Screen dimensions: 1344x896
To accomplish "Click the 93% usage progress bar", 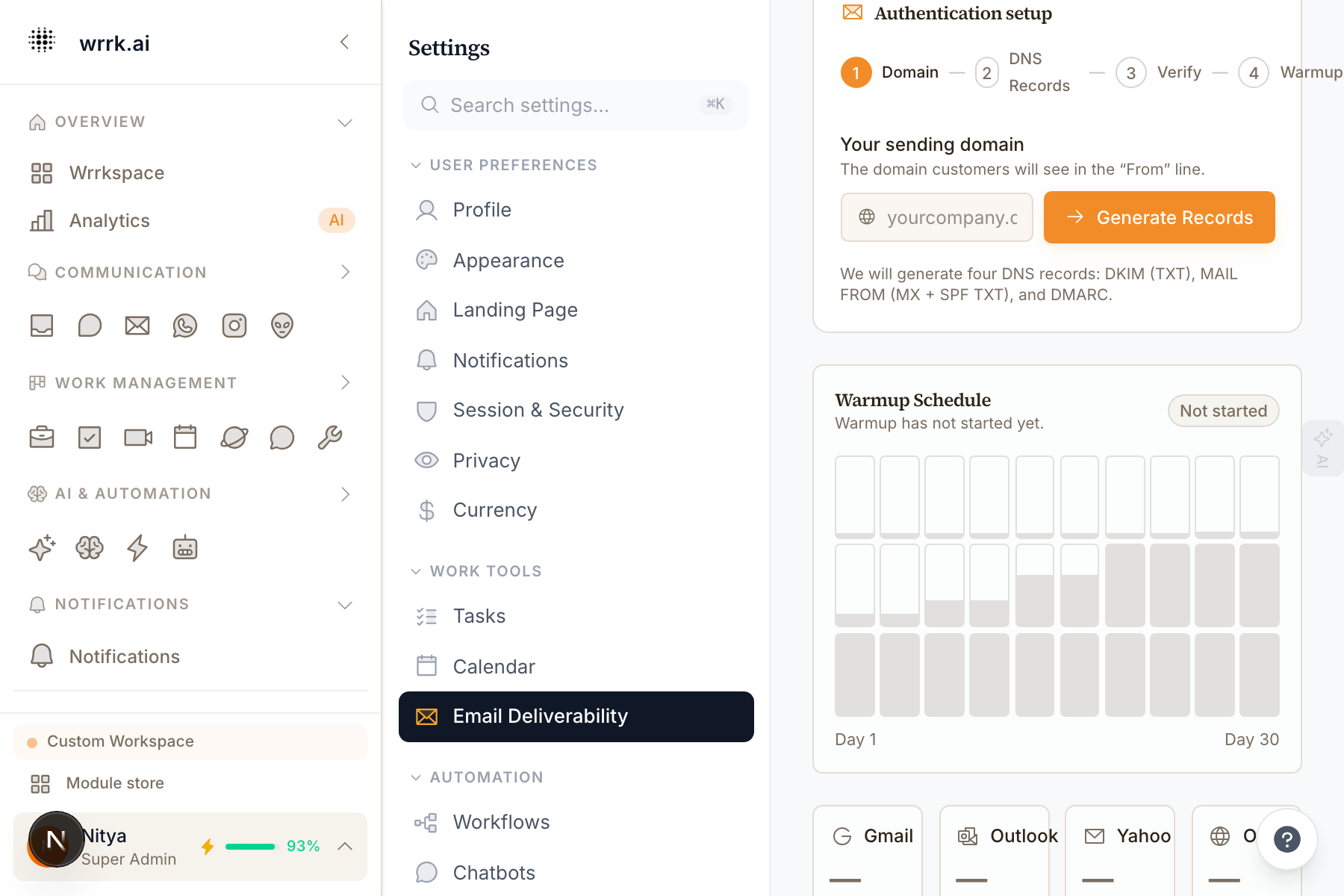I will click(250, 846).
